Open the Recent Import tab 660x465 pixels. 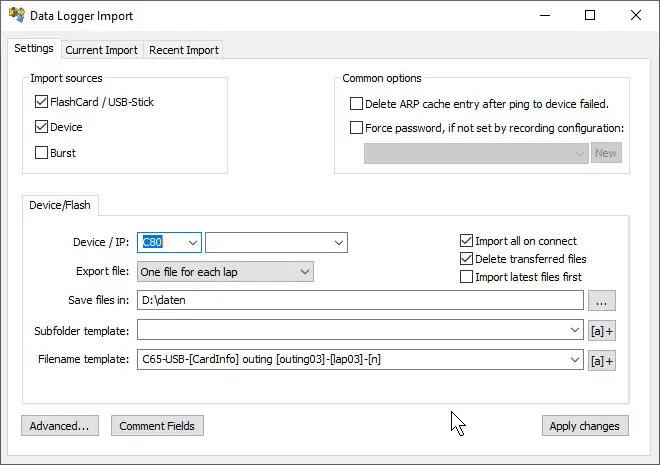point(184,50)
